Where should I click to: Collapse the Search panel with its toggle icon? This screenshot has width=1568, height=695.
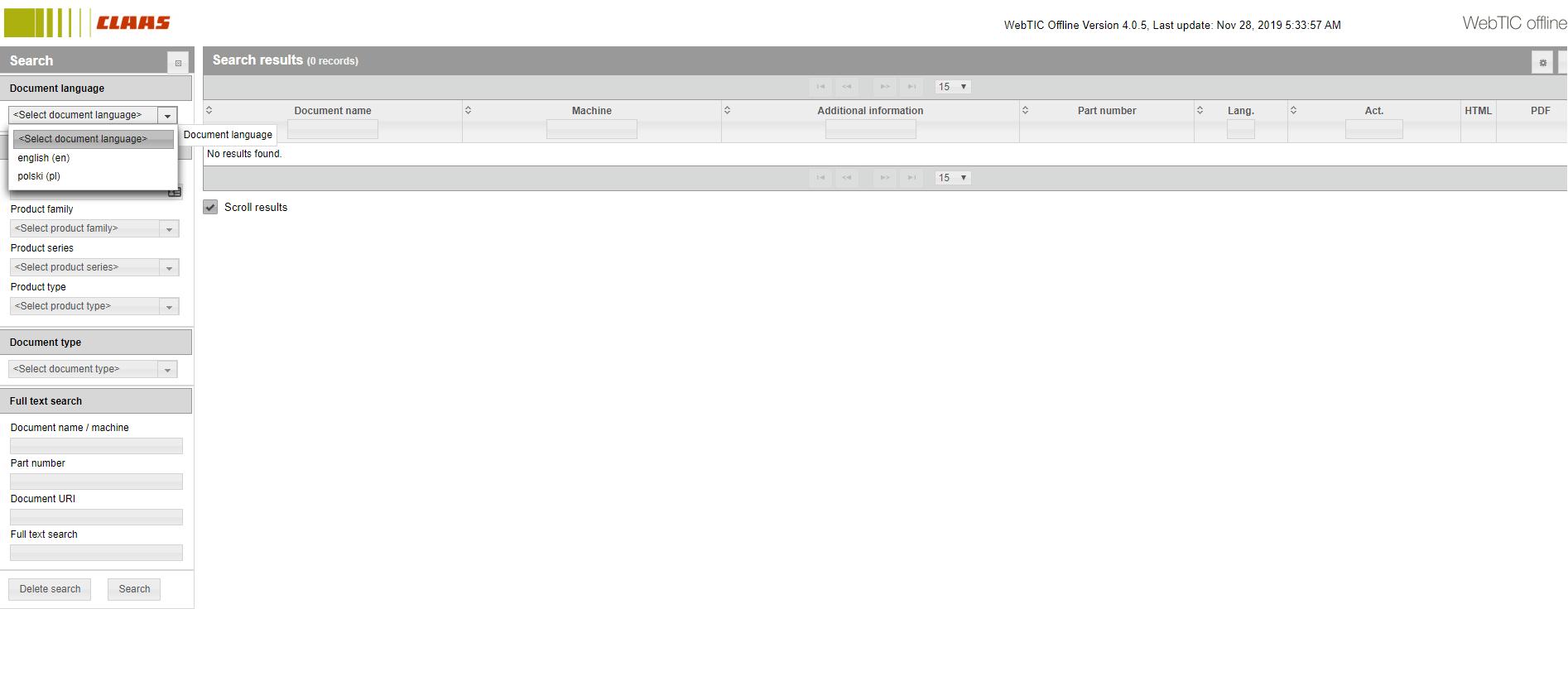tap(178, 63)
